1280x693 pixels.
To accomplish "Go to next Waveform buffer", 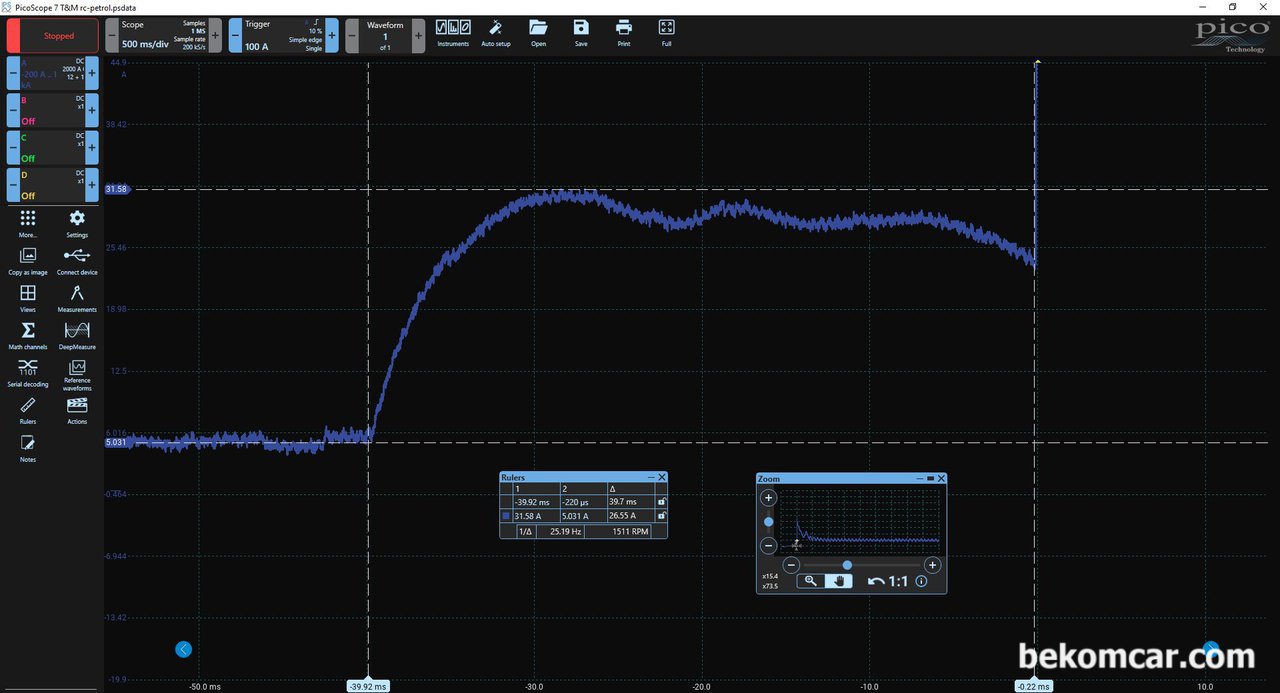I will pyautogui.click(x=418, y=35).
